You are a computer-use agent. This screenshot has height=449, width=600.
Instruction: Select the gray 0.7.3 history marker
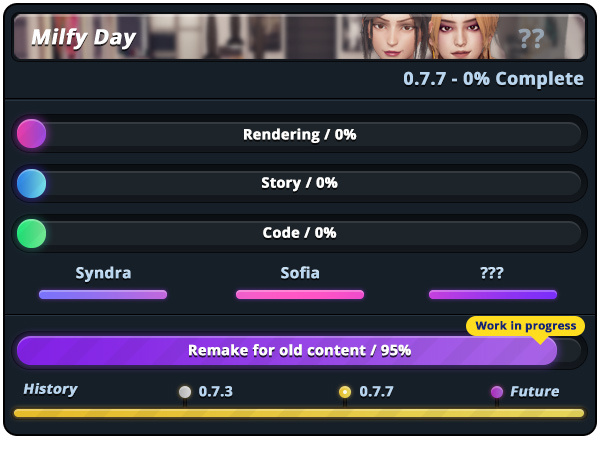point(185,392)
